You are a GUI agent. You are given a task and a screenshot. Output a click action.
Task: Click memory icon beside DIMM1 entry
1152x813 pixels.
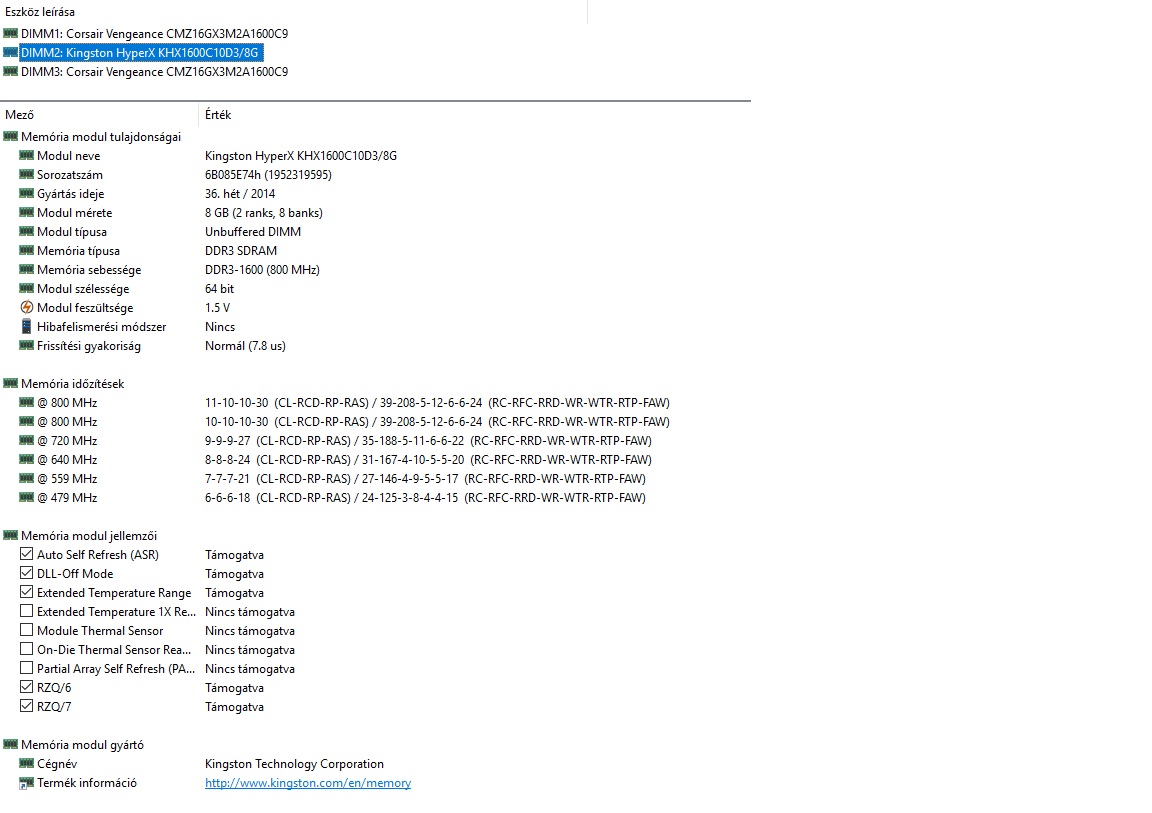[10, 34]
